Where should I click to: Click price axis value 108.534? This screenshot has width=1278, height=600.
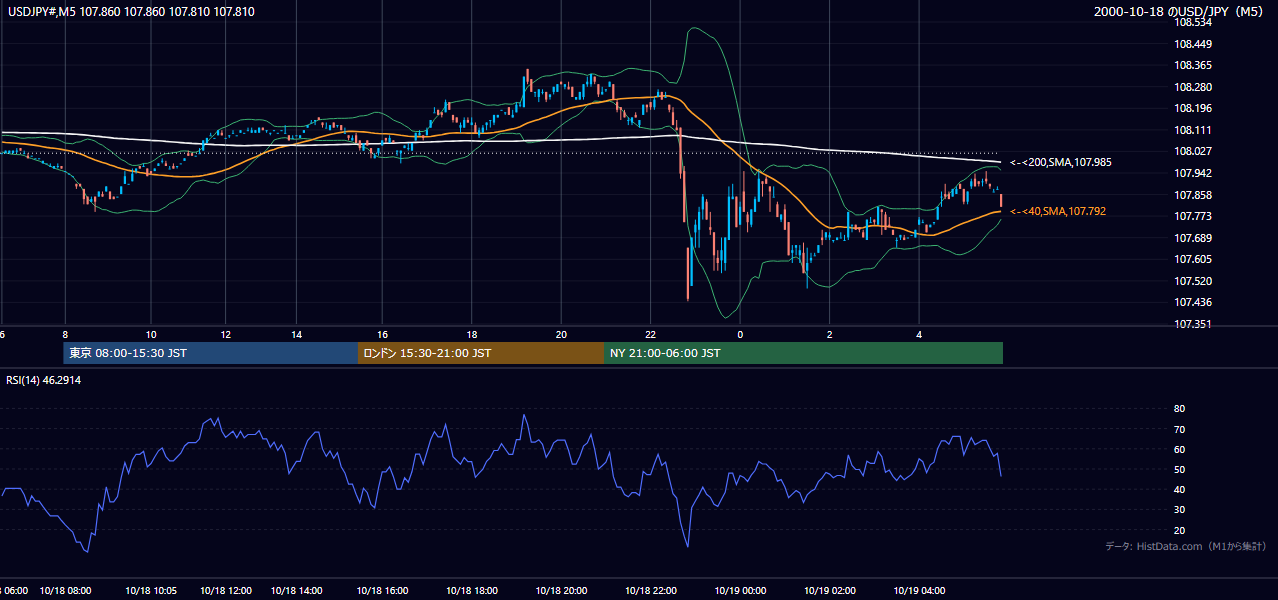pyautogui.click(x=1193, y=22)
